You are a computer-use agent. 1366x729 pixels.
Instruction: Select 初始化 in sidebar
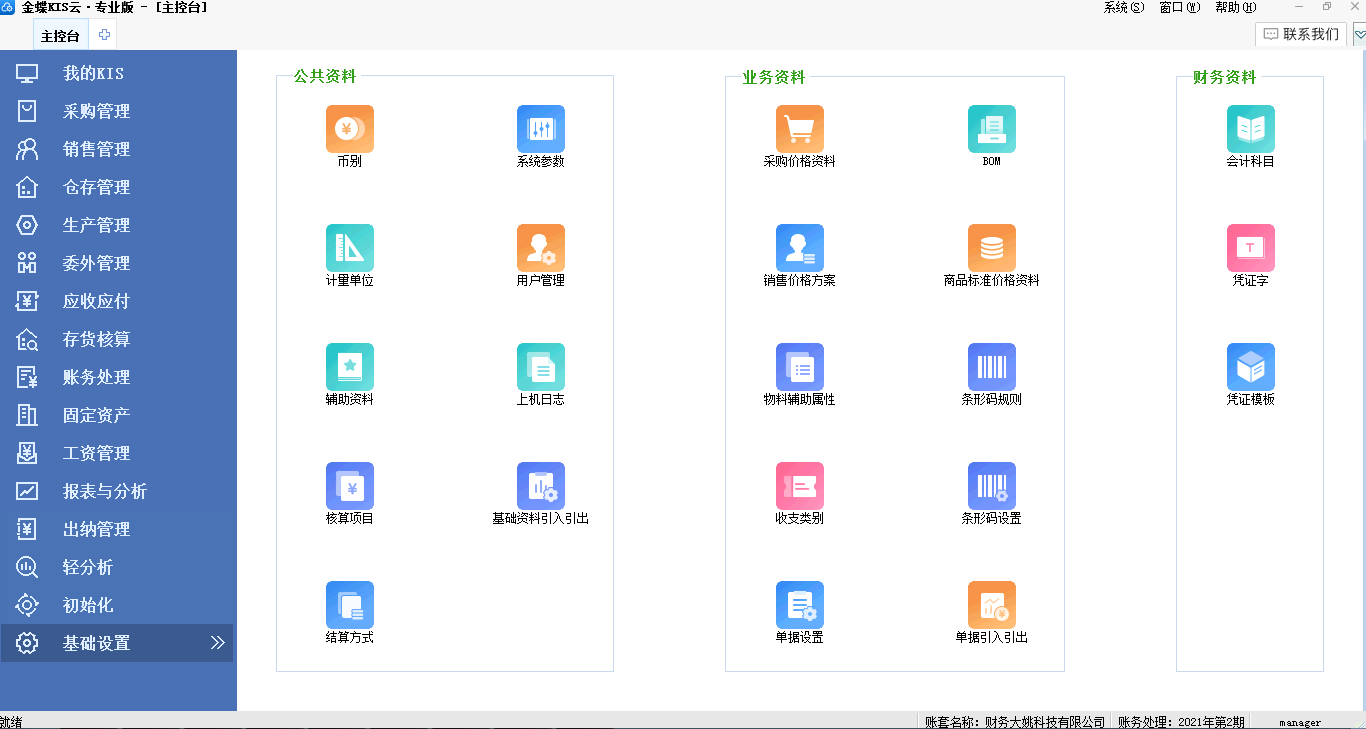(x=118, y=605)
